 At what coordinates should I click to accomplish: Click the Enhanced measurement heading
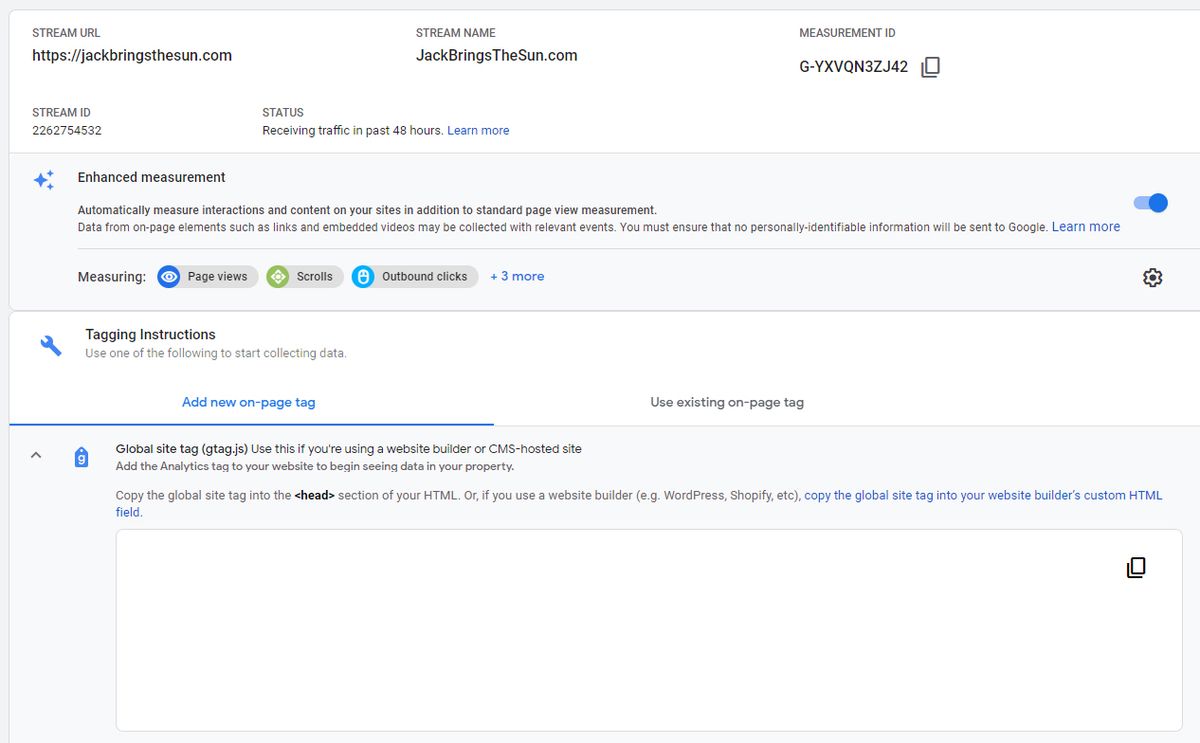coord(152,178)
